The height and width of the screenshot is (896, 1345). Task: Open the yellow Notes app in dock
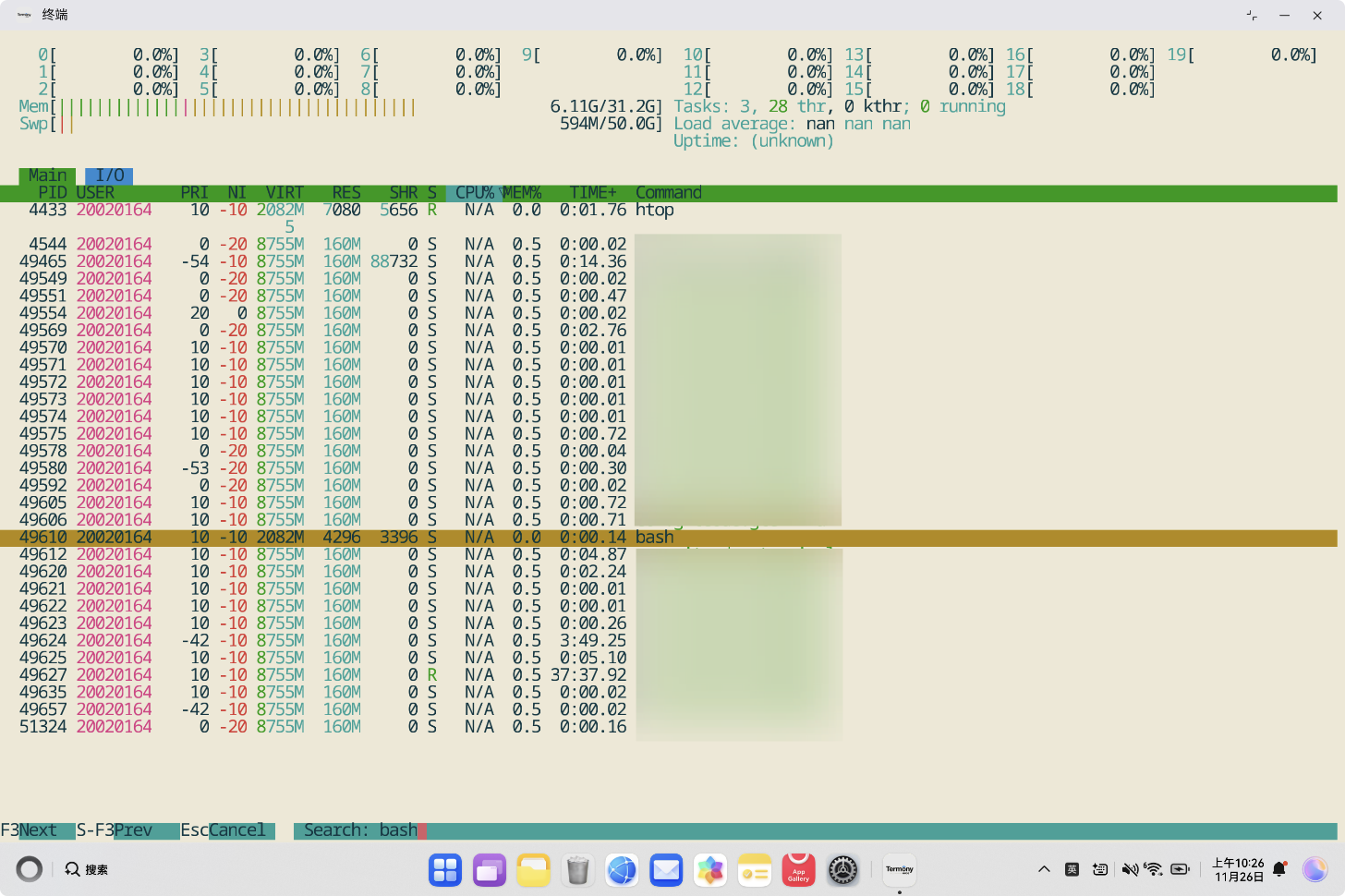[x=755, y=870]
